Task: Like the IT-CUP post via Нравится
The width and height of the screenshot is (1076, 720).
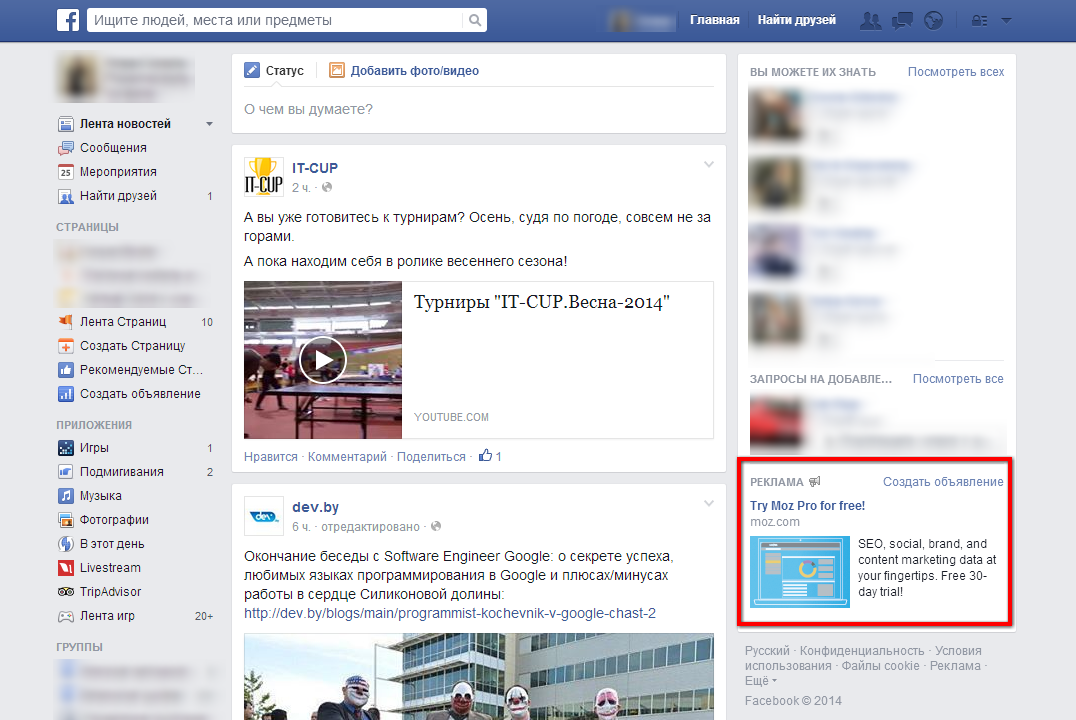Action: coord(271,457)
